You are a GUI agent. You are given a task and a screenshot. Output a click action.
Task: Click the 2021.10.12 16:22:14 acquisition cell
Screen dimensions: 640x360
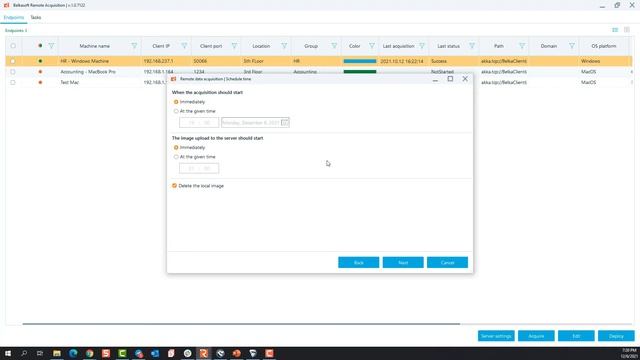pos(404,61)
